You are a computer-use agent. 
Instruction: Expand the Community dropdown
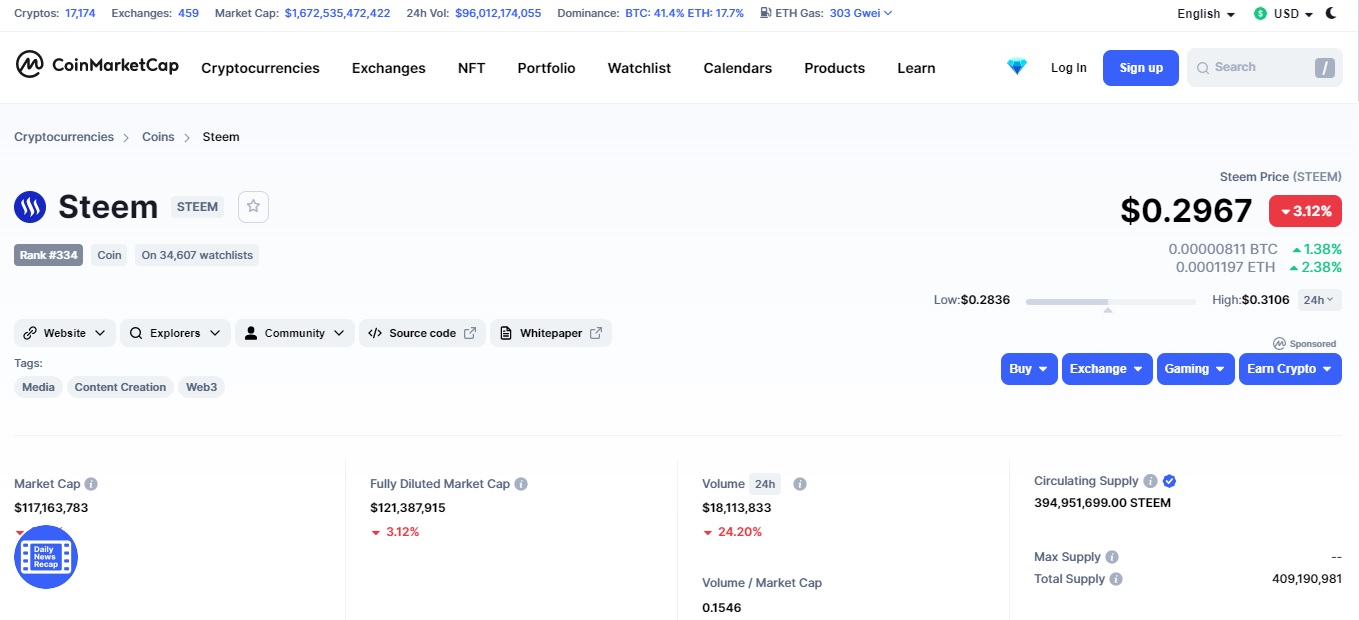[295, 333]
